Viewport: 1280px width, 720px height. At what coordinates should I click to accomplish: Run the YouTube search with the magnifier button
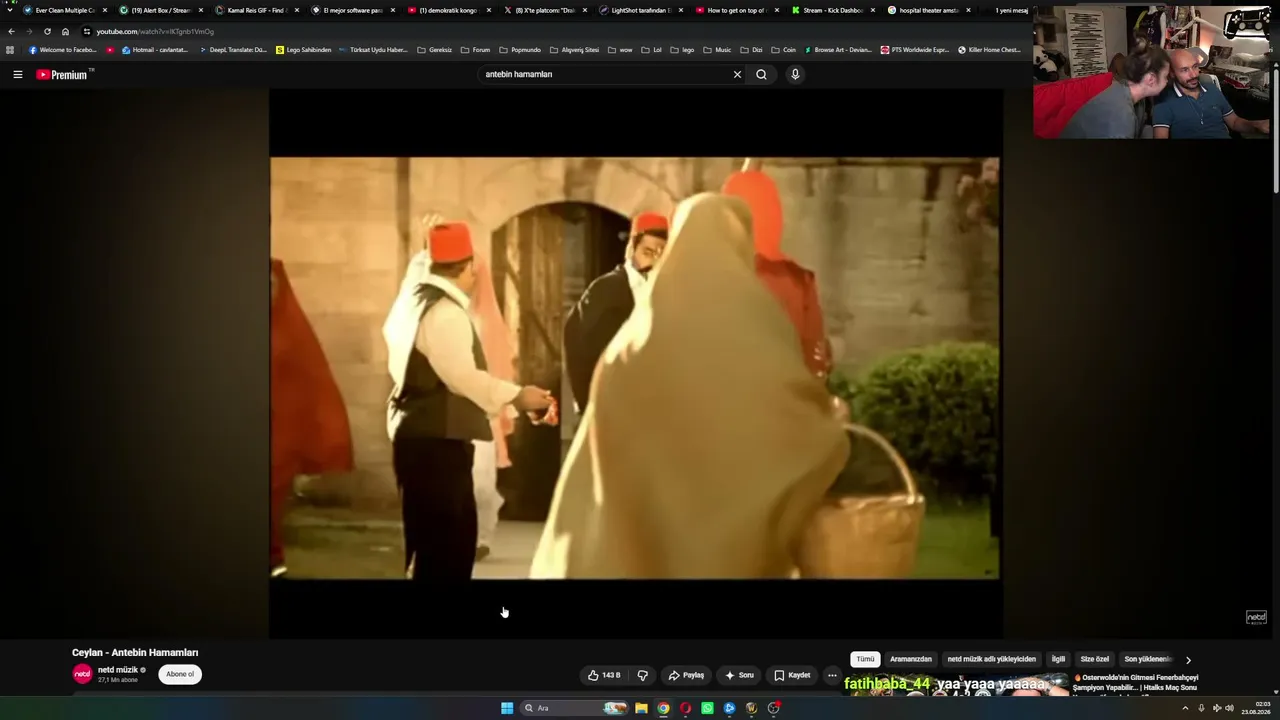[x=761, y=74]
